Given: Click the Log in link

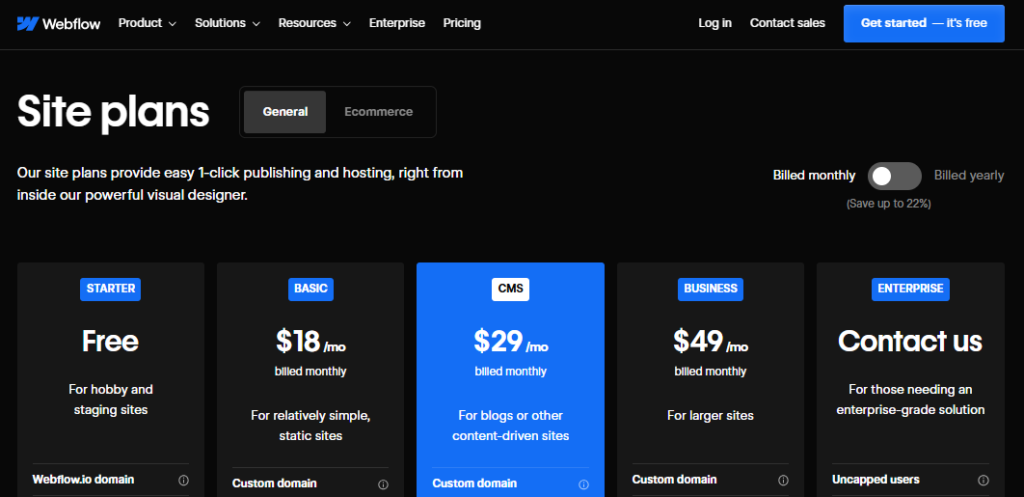Looking at the screenshot, I should pos(715,23).
